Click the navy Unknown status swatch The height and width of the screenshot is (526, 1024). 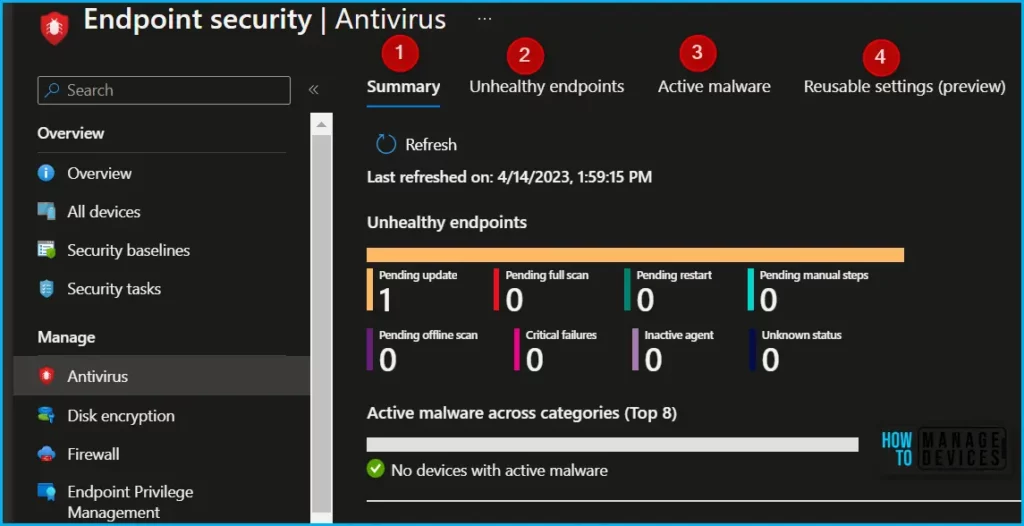coord(752,349)
